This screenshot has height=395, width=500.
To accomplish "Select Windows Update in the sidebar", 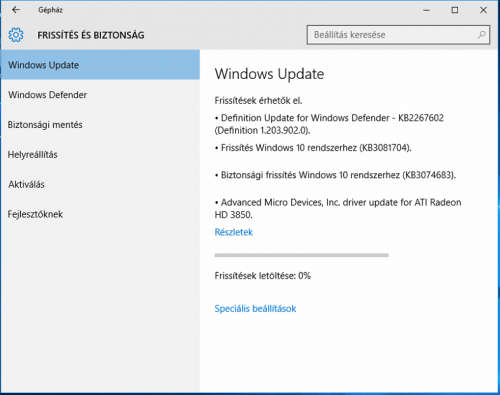I will click(x=100, y=65).
